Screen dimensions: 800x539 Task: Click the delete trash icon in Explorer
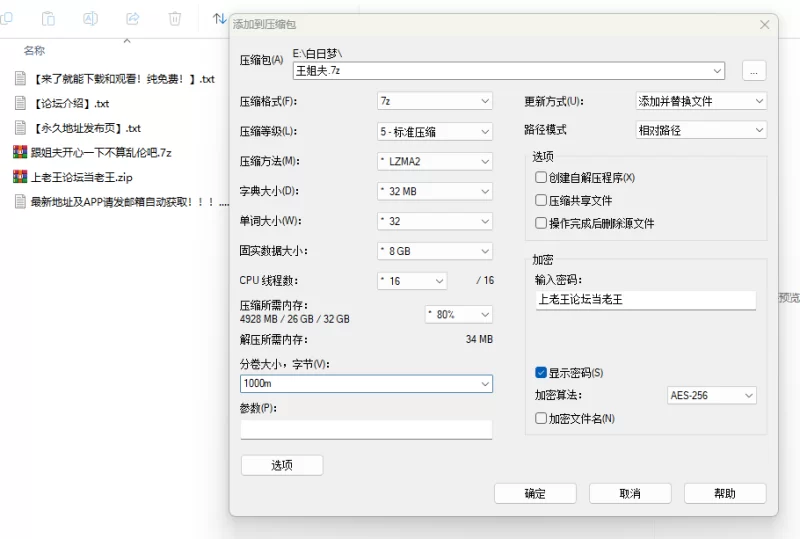[x=174, y=19]
